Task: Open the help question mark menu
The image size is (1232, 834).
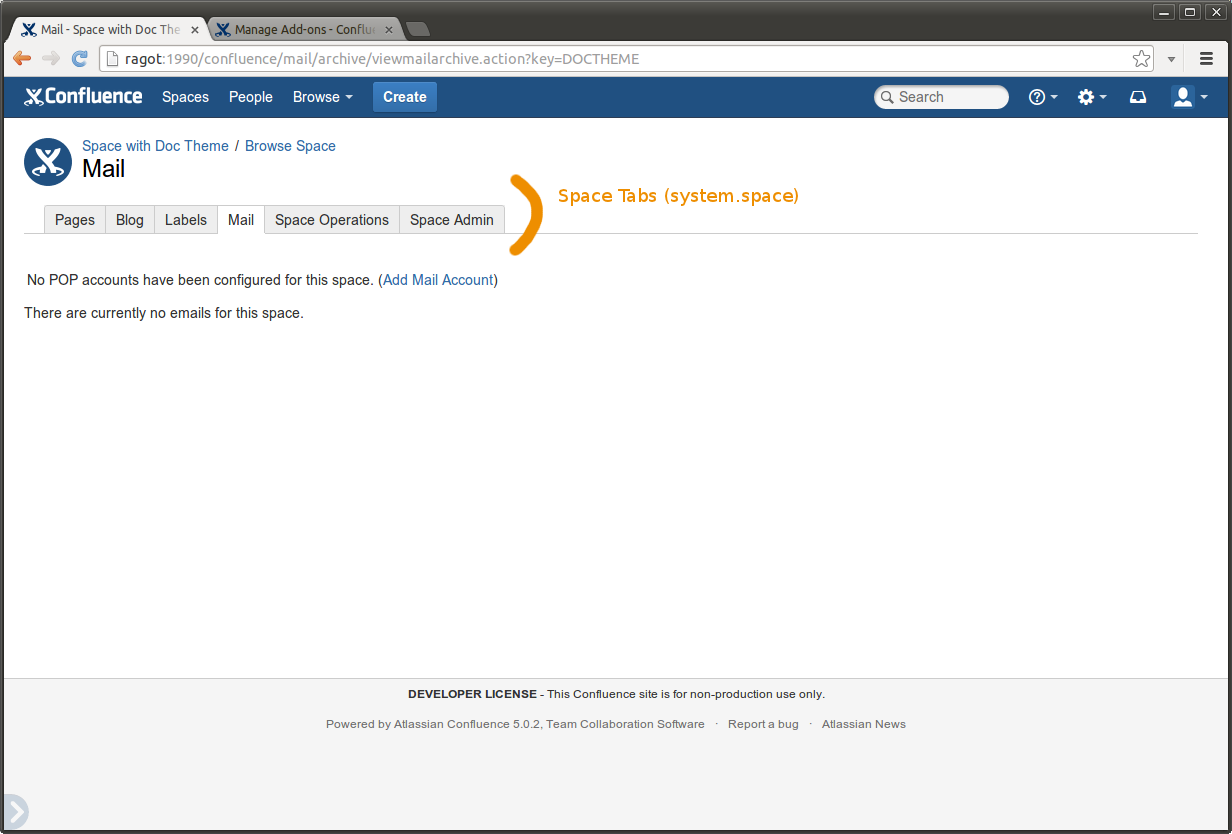Action: tap(1042, 97)
